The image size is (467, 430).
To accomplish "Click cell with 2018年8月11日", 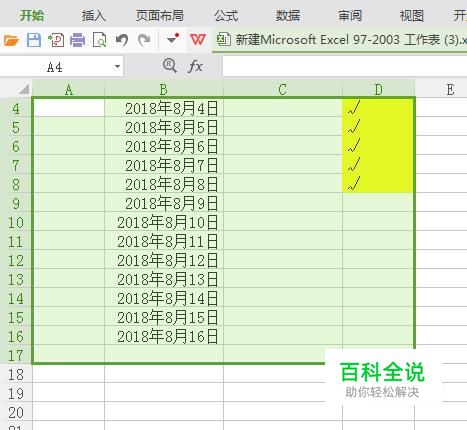I will click(x=164, y=242).
